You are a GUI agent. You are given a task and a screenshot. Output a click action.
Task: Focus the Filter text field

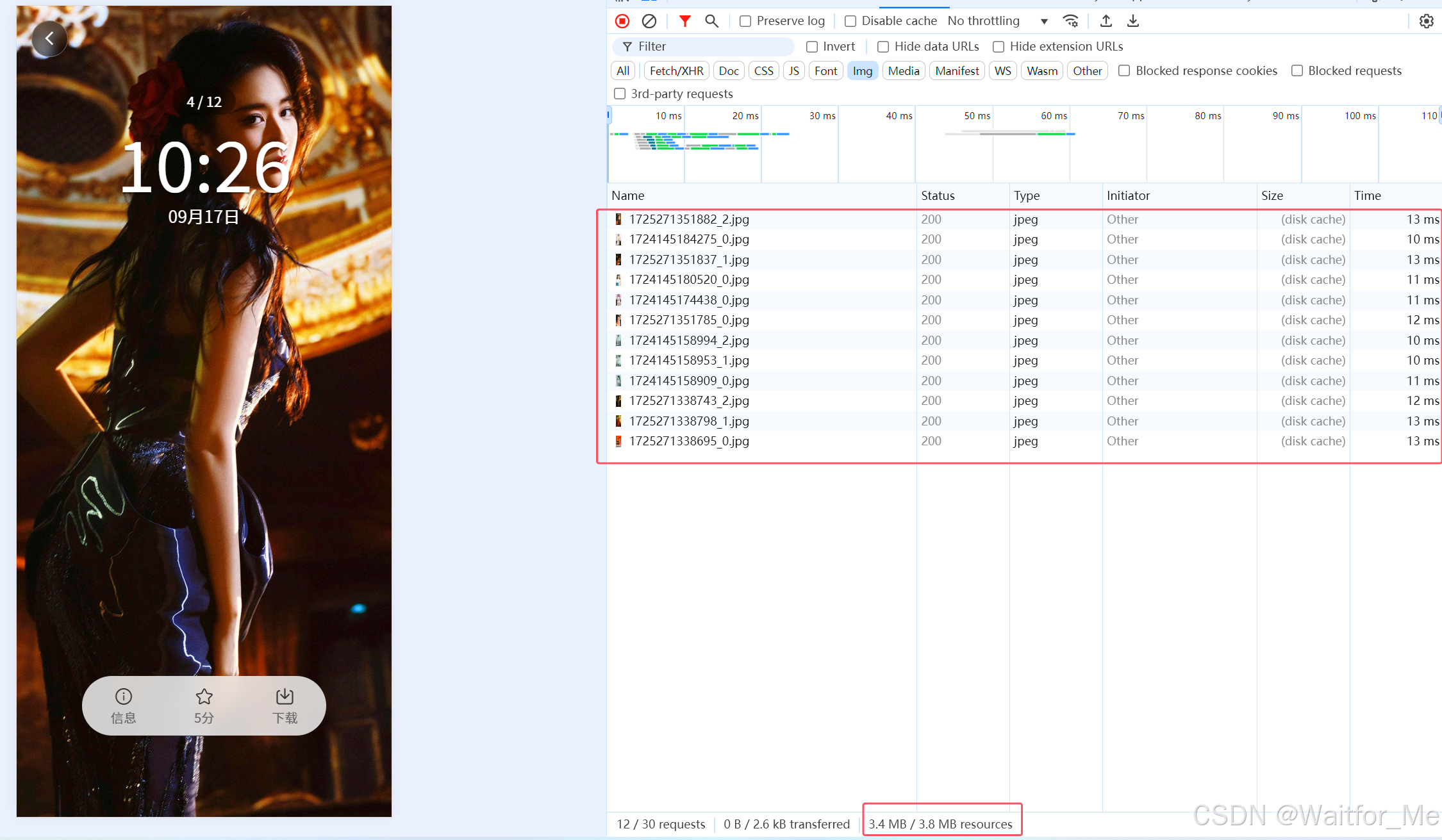[703, 47]
